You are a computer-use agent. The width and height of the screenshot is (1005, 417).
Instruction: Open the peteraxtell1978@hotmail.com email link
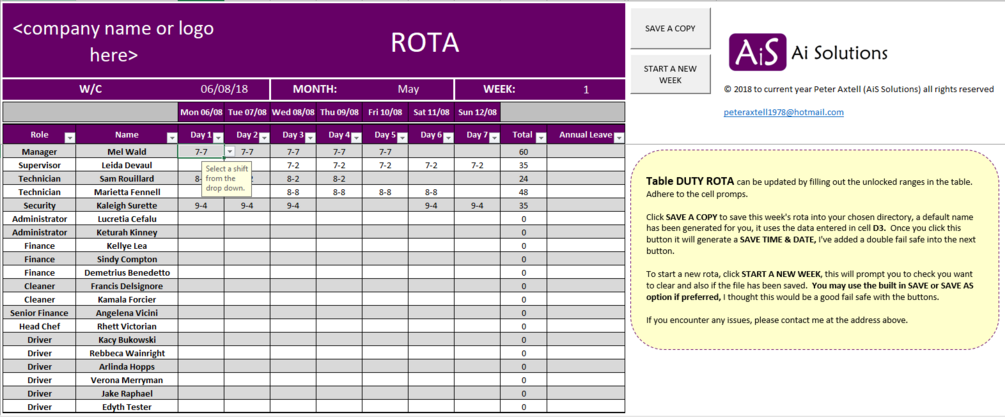[783, 112]
